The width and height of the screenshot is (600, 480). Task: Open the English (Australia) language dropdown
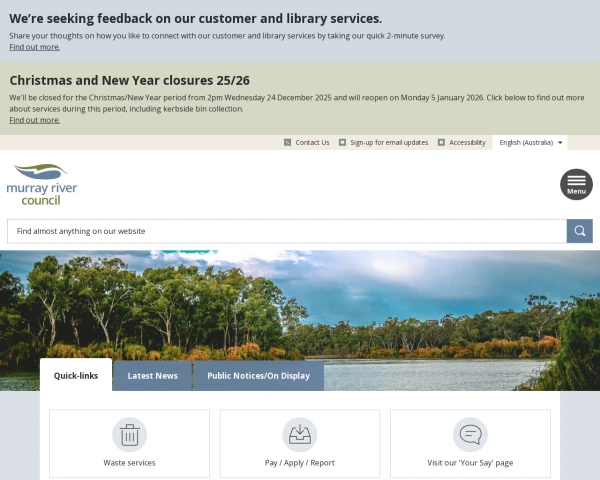[x=530, y=142]
